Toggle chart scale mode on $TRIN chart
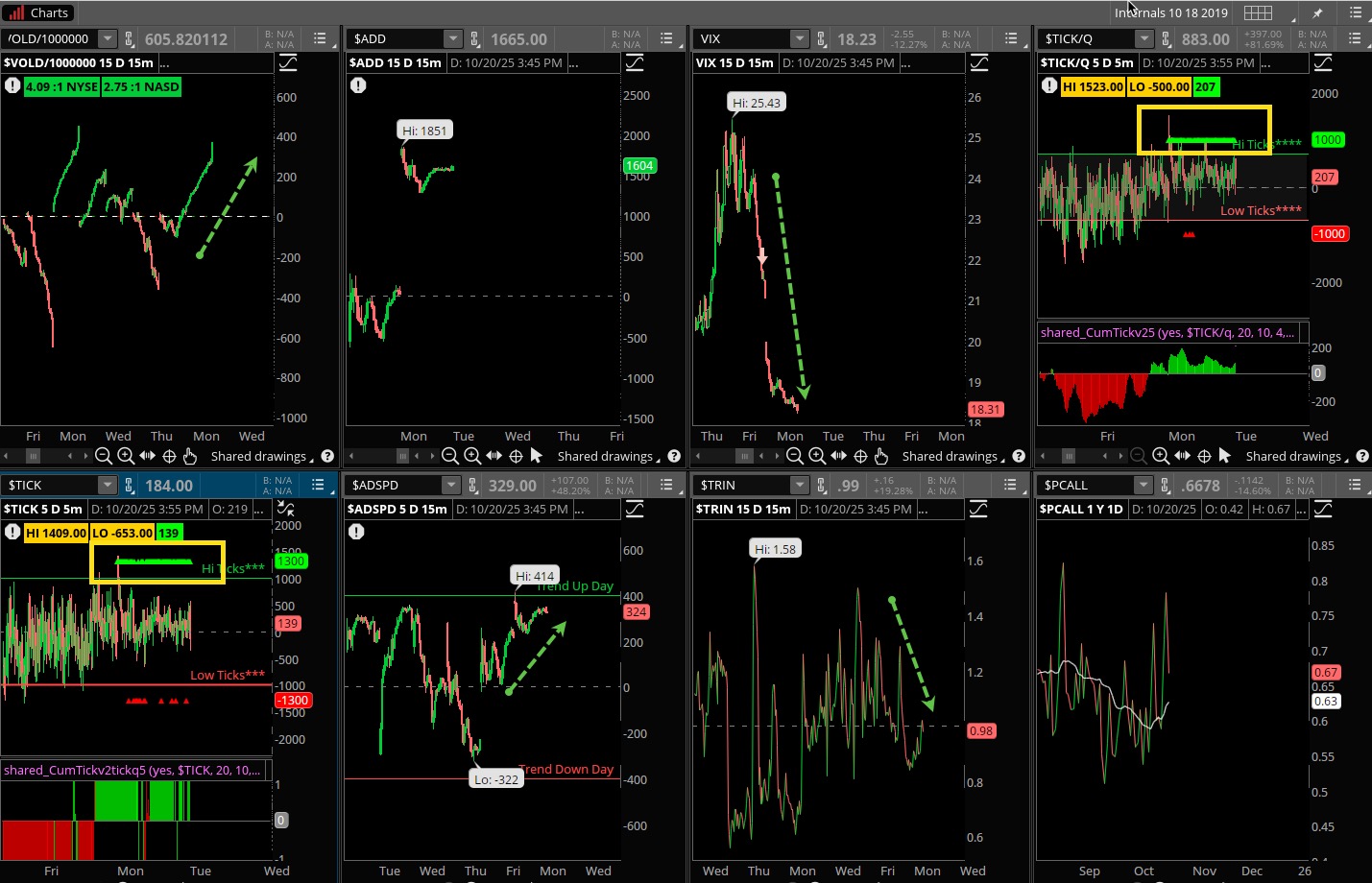1372x883 pixels. 978,509
